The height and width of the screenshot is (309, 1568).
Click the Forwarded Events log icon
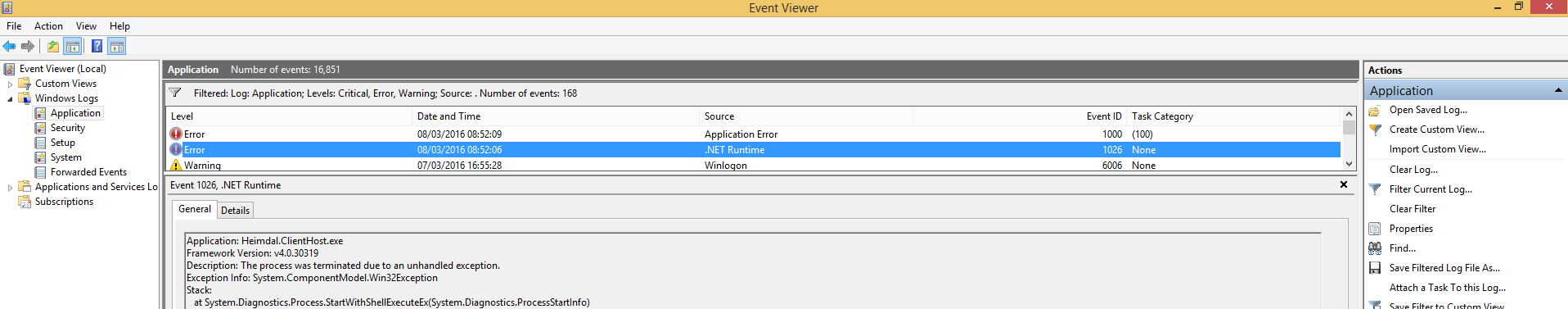pos(40,172)
